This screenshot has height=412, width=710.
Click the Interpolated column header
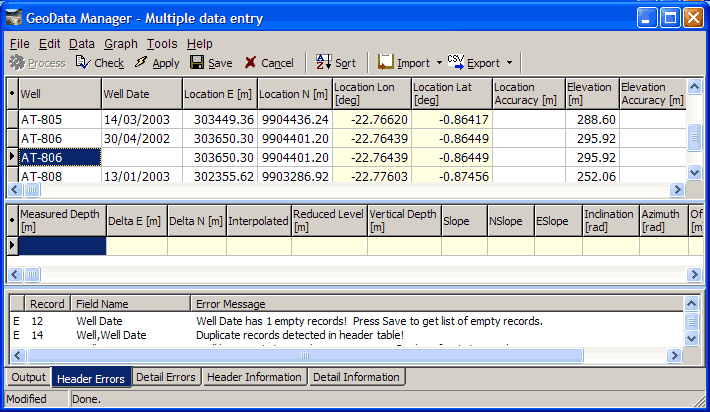[259, 220]
